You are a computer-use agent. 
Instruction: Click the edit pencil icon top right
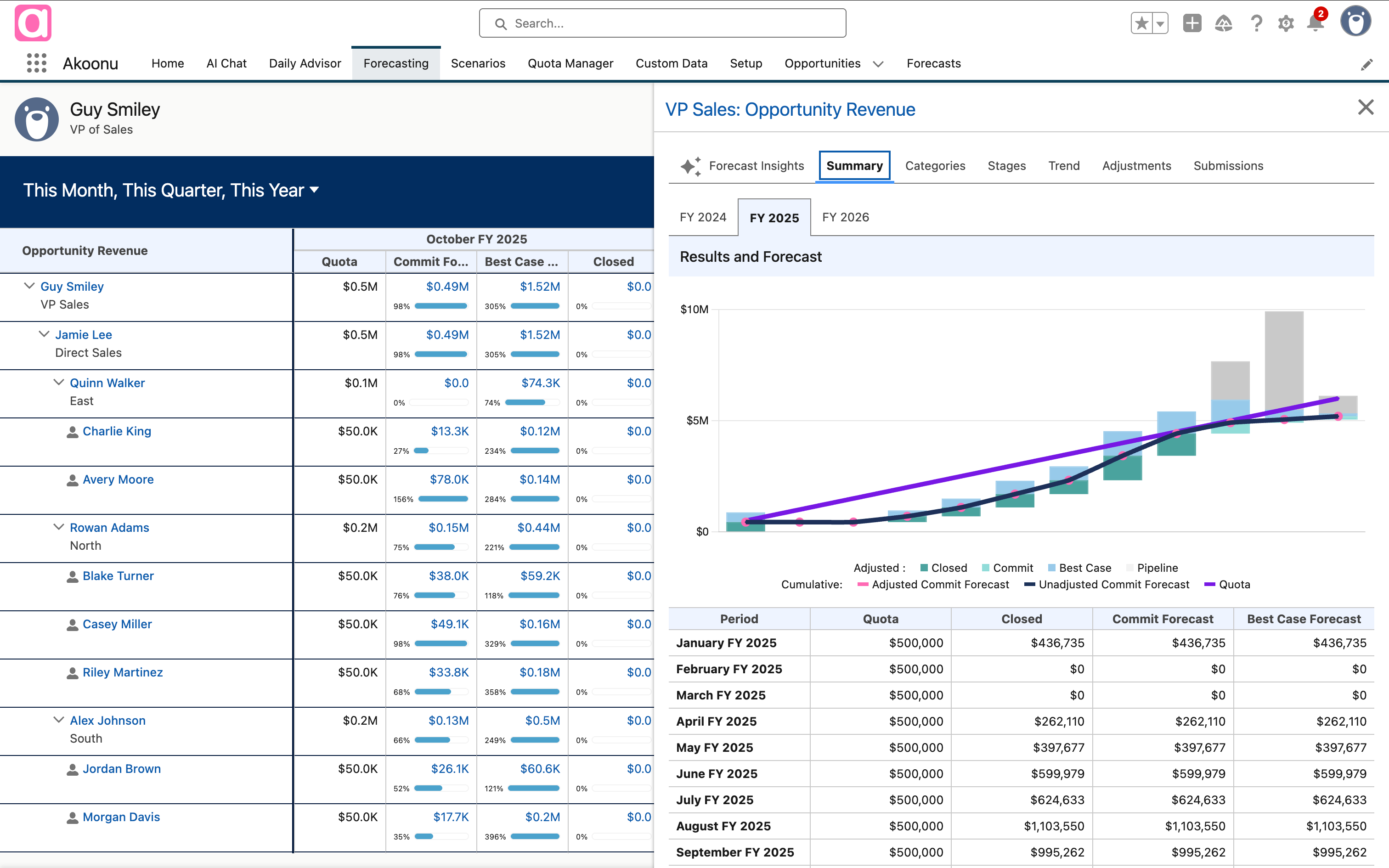click(1368, 63)
